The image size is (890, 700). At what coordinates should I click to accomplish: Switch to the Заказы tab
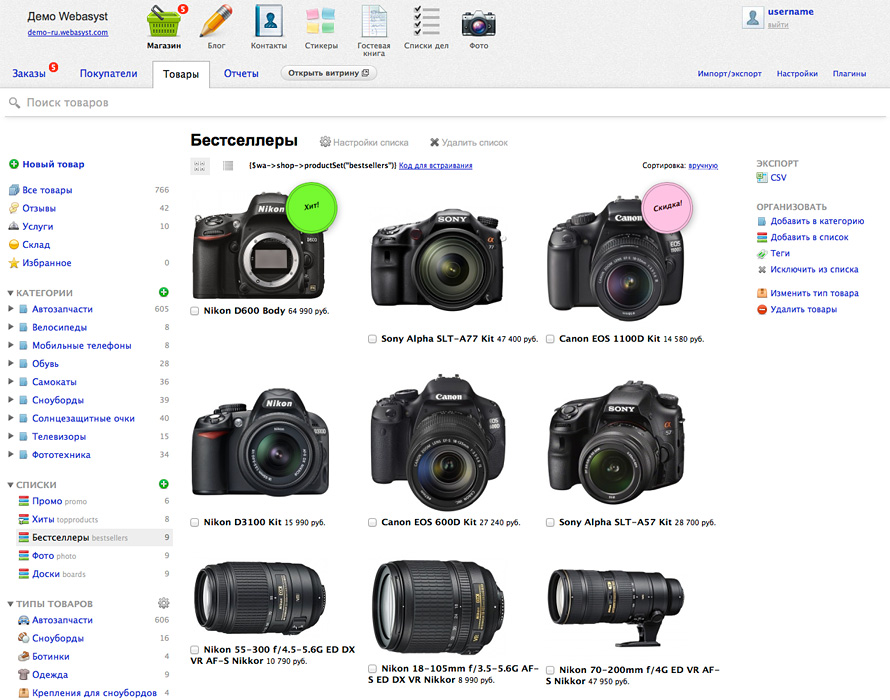(29, 73)
